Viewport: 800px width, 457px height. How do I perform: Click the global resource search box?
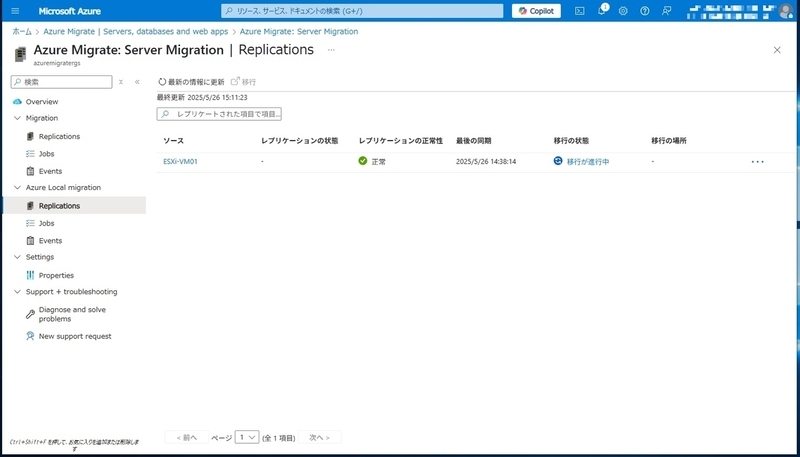coord(362,11)
